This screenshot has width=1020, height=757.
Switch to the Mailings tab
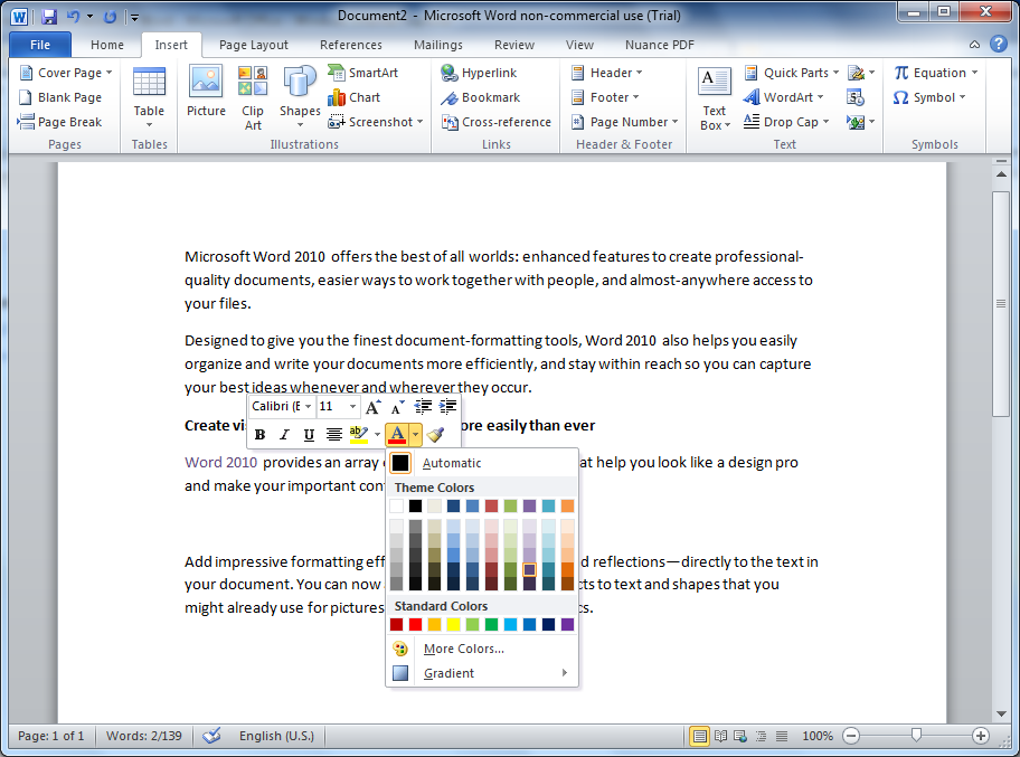tap(438, 45)
